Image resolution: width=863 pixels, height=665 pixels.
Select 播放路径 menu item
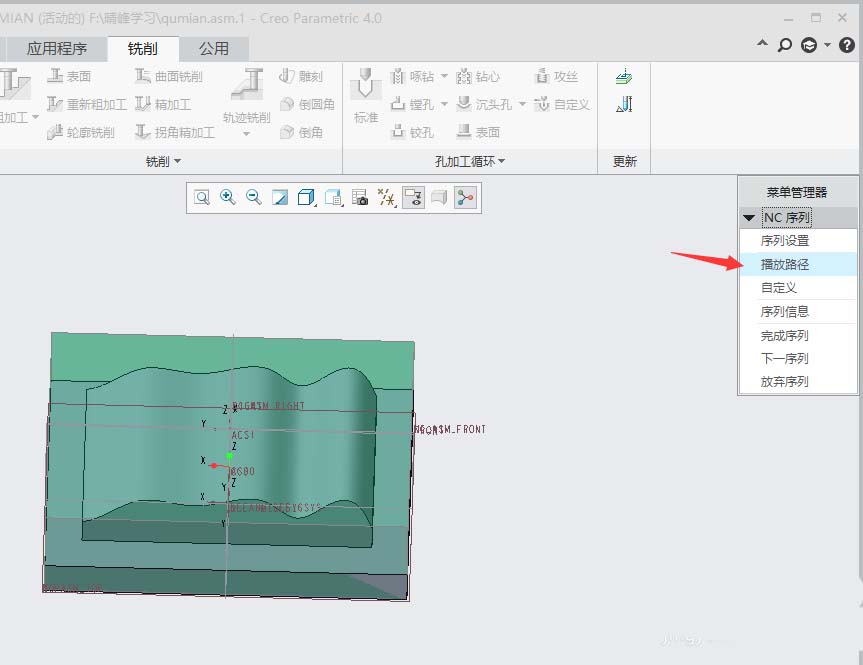tap(798, 264)
